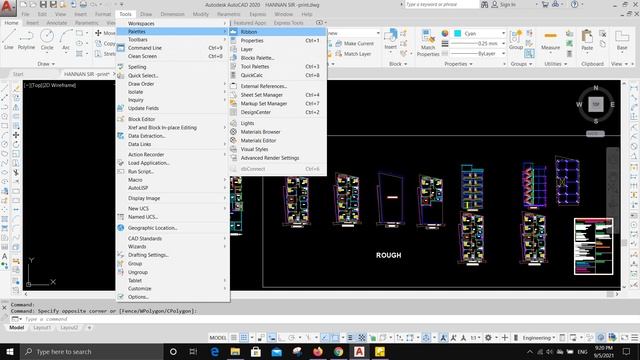Screen dimensions: 640x360
Task: Toggle Polar Tracking in status bar
Action: (x=291, y=338)
